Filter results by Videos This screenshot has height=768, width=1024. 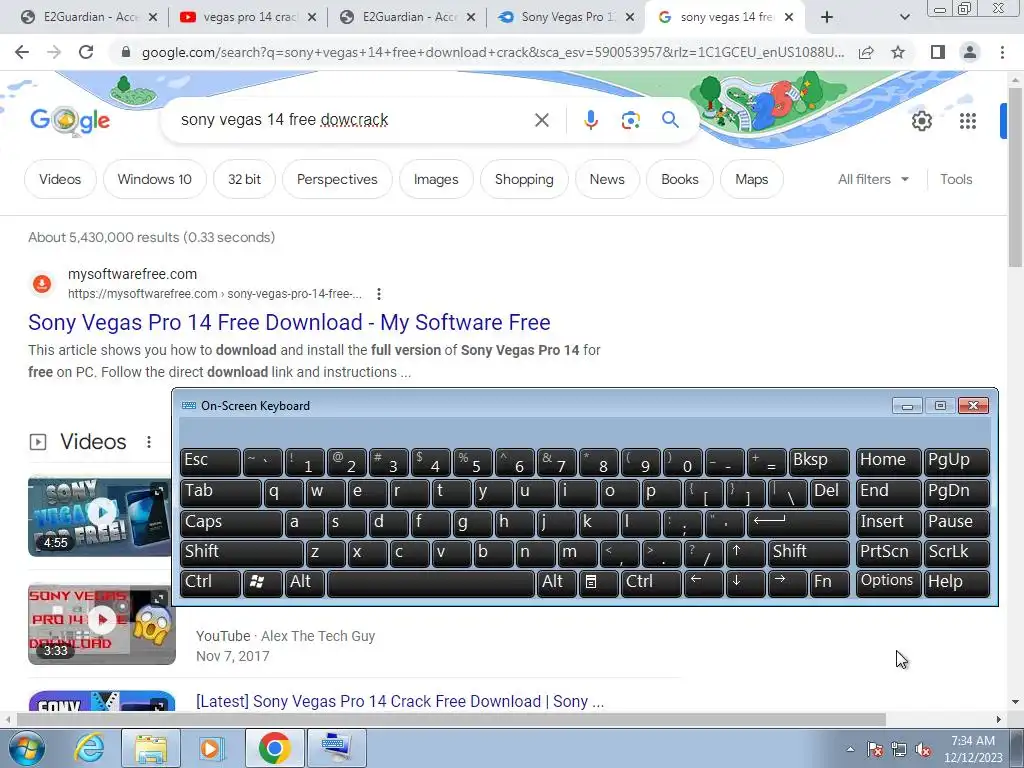pyautogui.click(x=60, y=180)
